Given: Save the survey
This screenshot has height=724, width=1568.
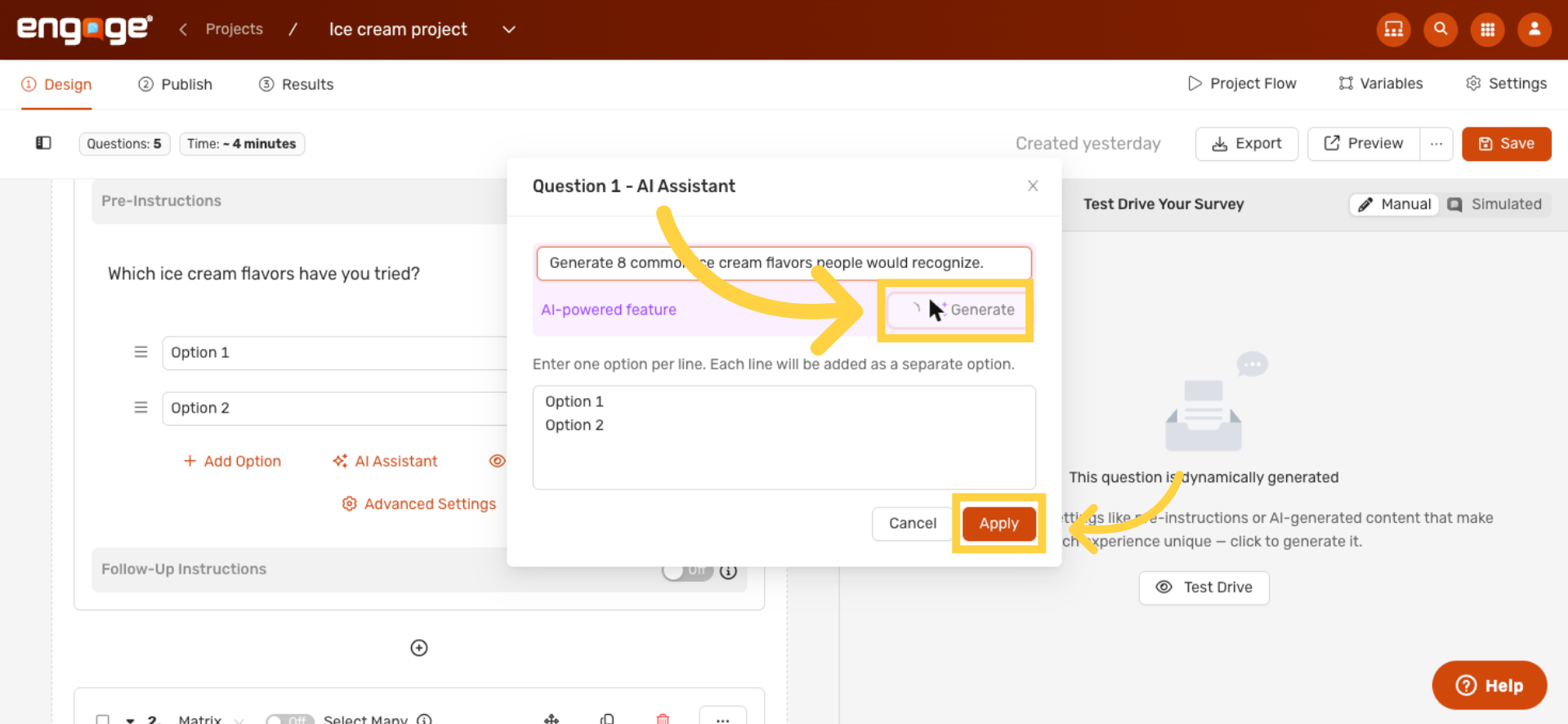Looking at the screenshot, I should [x=1506, y=144].
